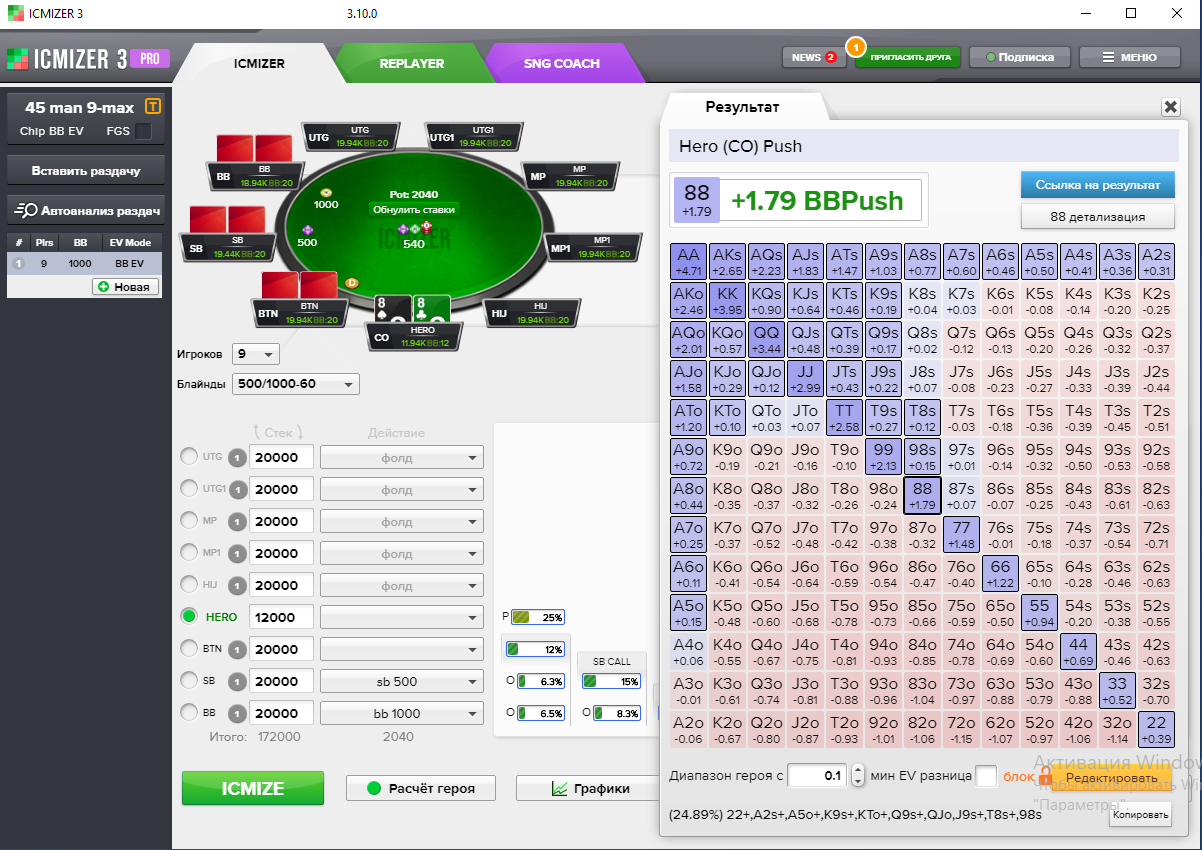Select the UTG hero radio button
The width and height of the screenshot is (1202, 850).
tap(188, 456)
